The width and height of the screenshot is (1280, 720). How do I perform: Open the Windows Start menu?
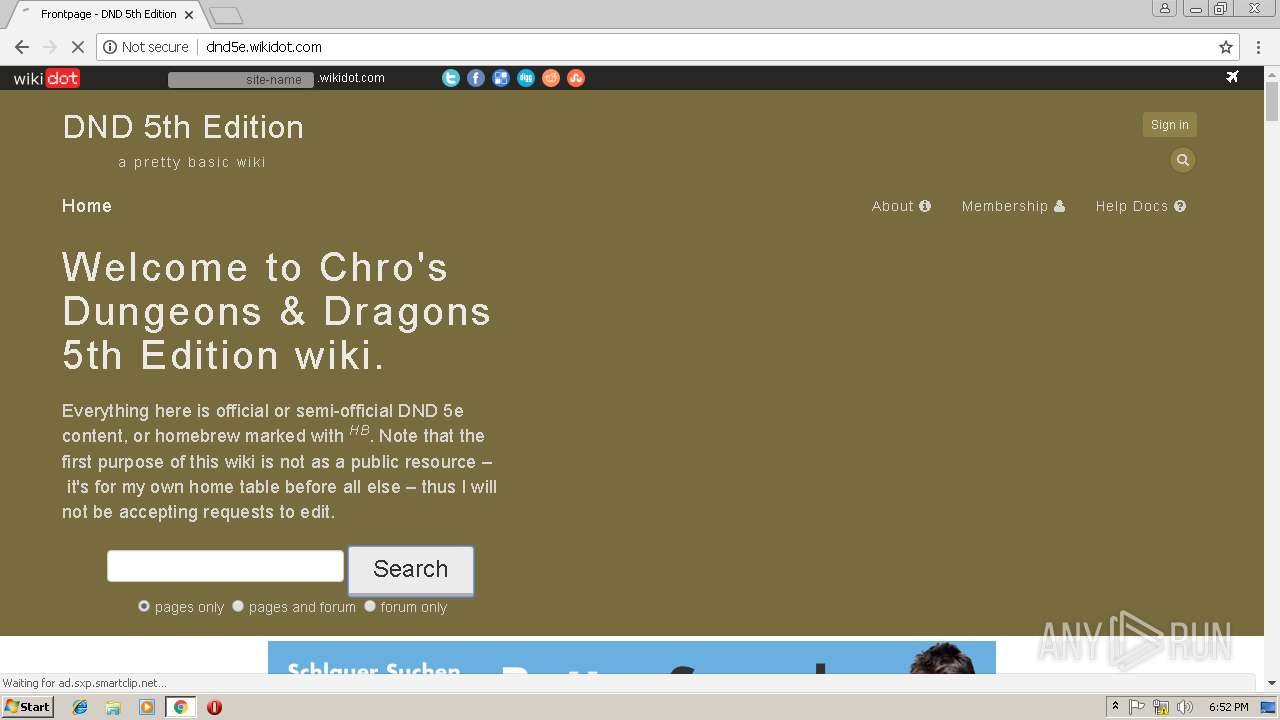click(28, 707)
